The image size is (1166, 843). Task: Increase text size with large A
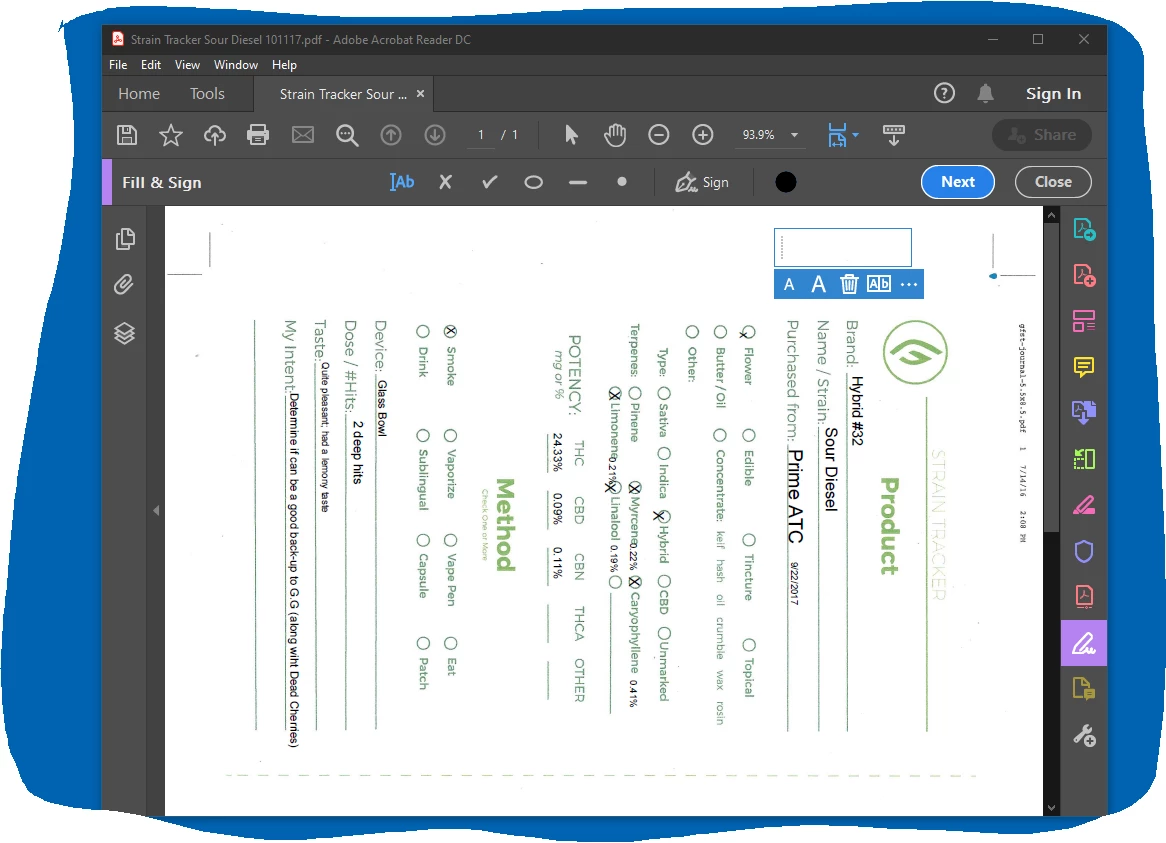(x=818, y=285)
